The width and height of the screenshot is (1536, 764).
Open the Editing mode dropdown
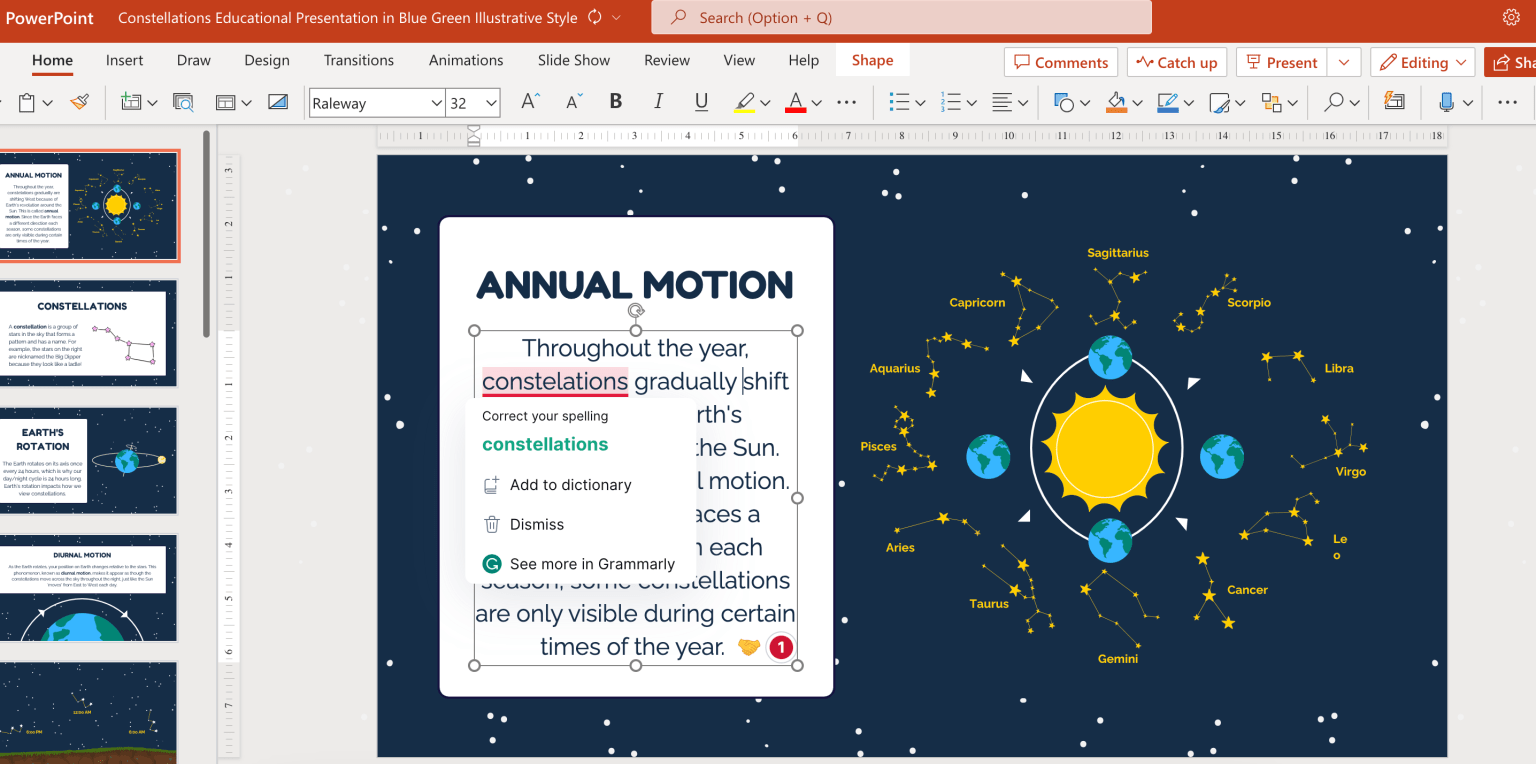click(1422, 62)
